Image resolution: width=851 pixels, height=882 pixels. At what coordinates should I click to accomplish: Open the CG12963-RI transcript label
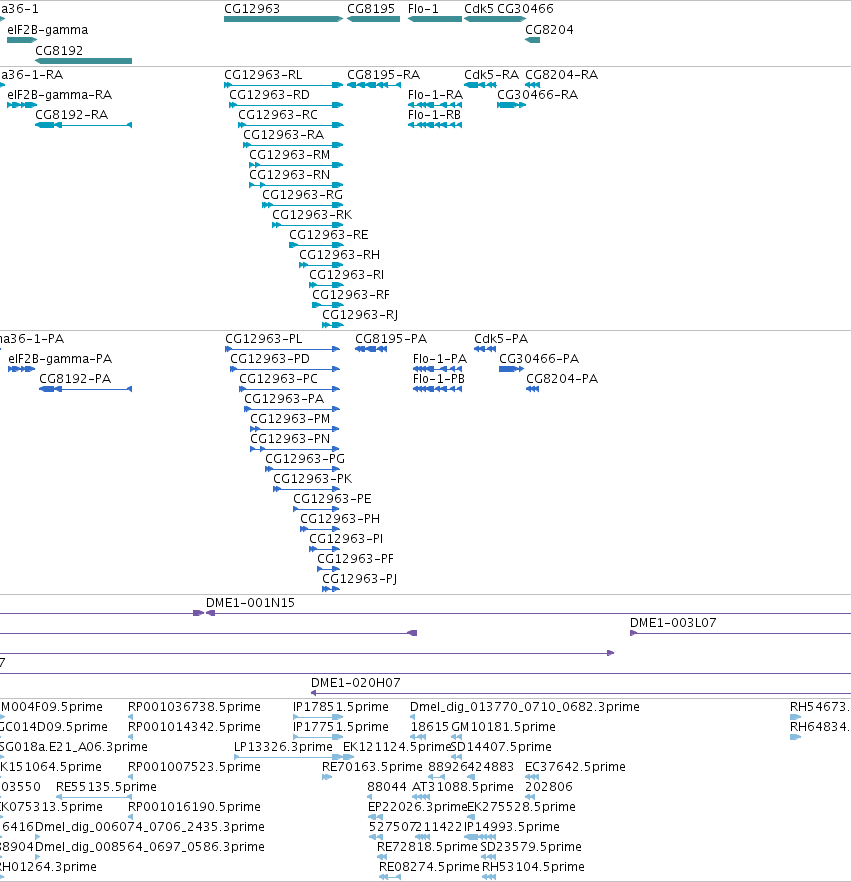(x=346, y=274)
